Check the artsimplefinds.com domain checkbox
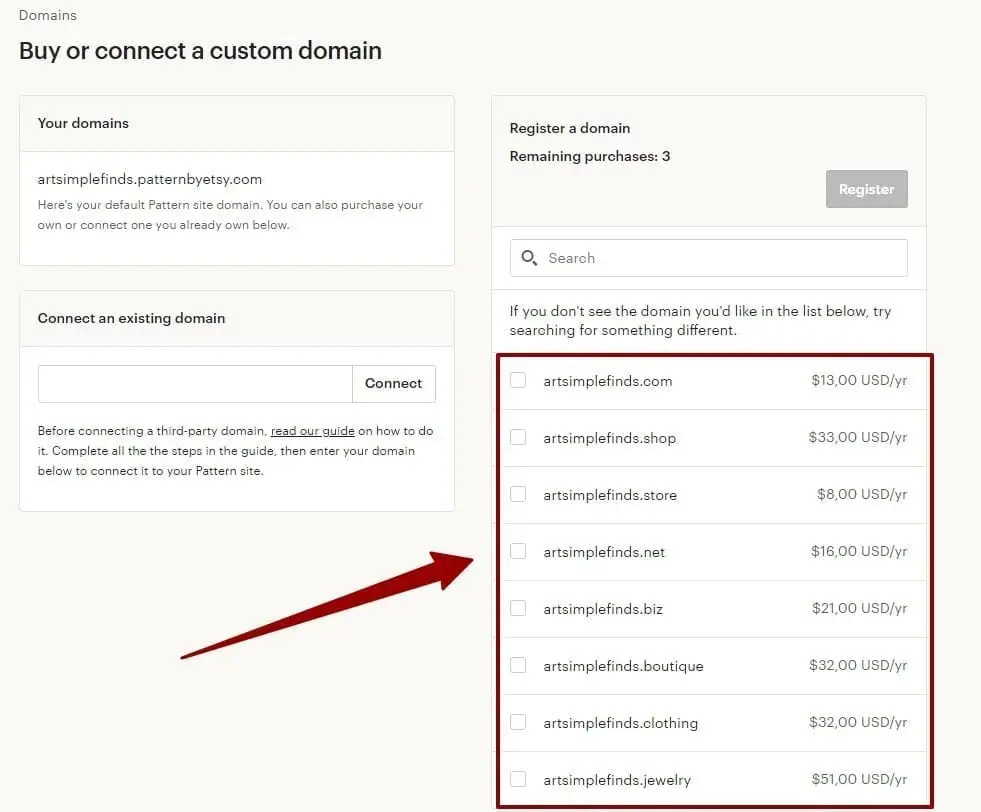The height and width of the screenshot is (812, 981). (x=518, y=381)
